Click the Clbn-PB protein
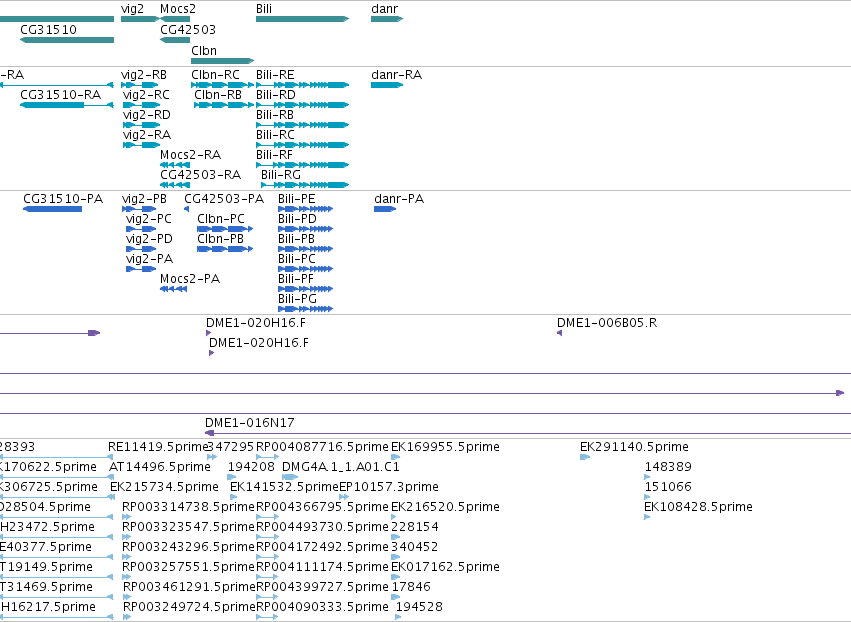The width and height of the screenshot is (851, 622). [225, 249]
